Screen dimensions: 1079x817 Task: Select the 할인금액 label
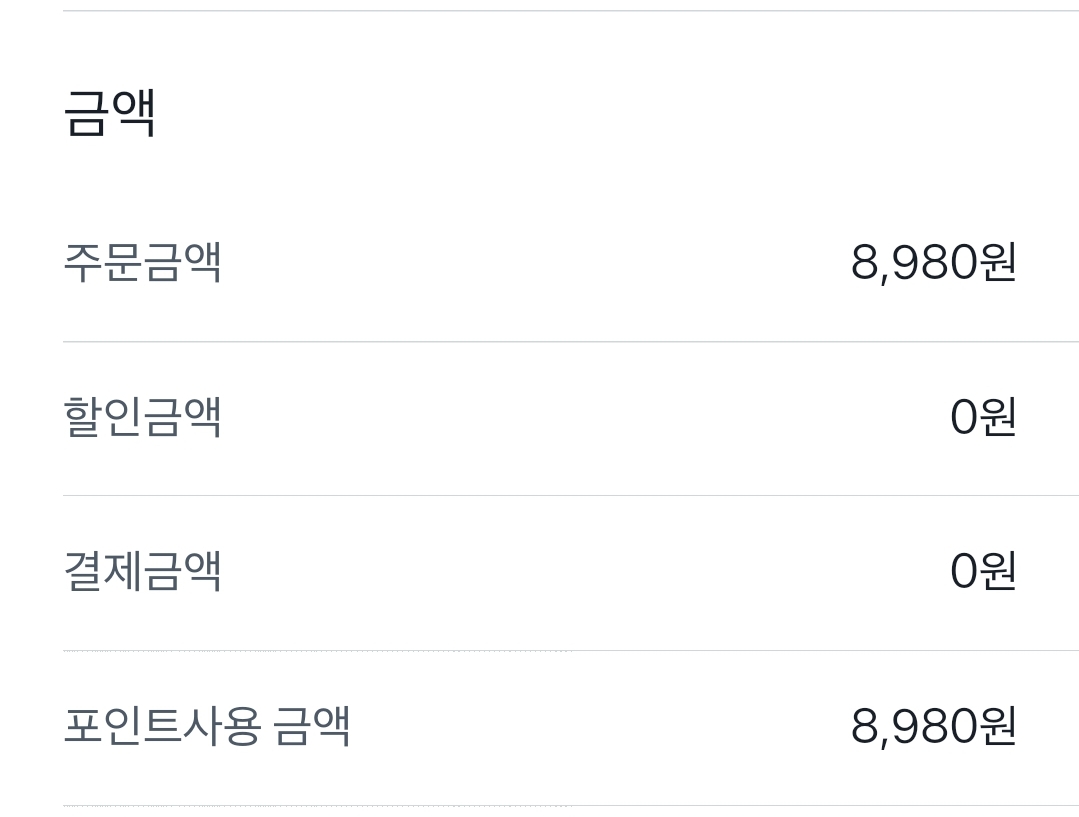(x=142, y=417)
